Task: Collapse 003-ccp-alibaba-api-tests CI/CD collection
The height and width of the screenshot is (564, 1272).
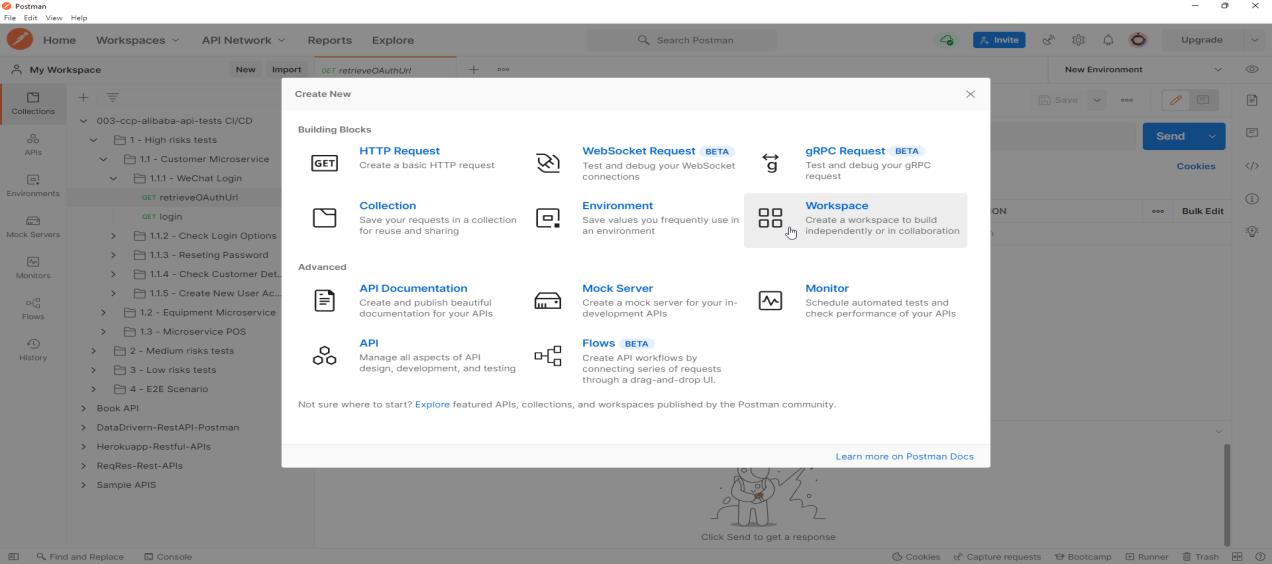Action: pyautogui.click(x=84, y=121)
